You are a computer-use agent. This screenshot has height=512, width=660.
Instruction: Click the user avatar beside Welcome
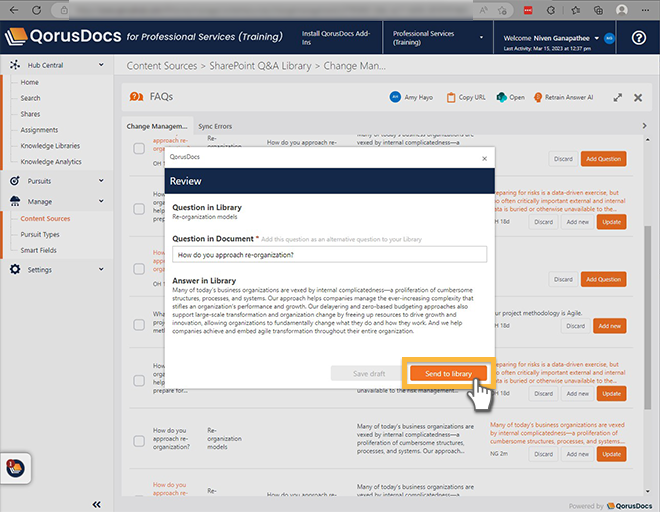609,38
